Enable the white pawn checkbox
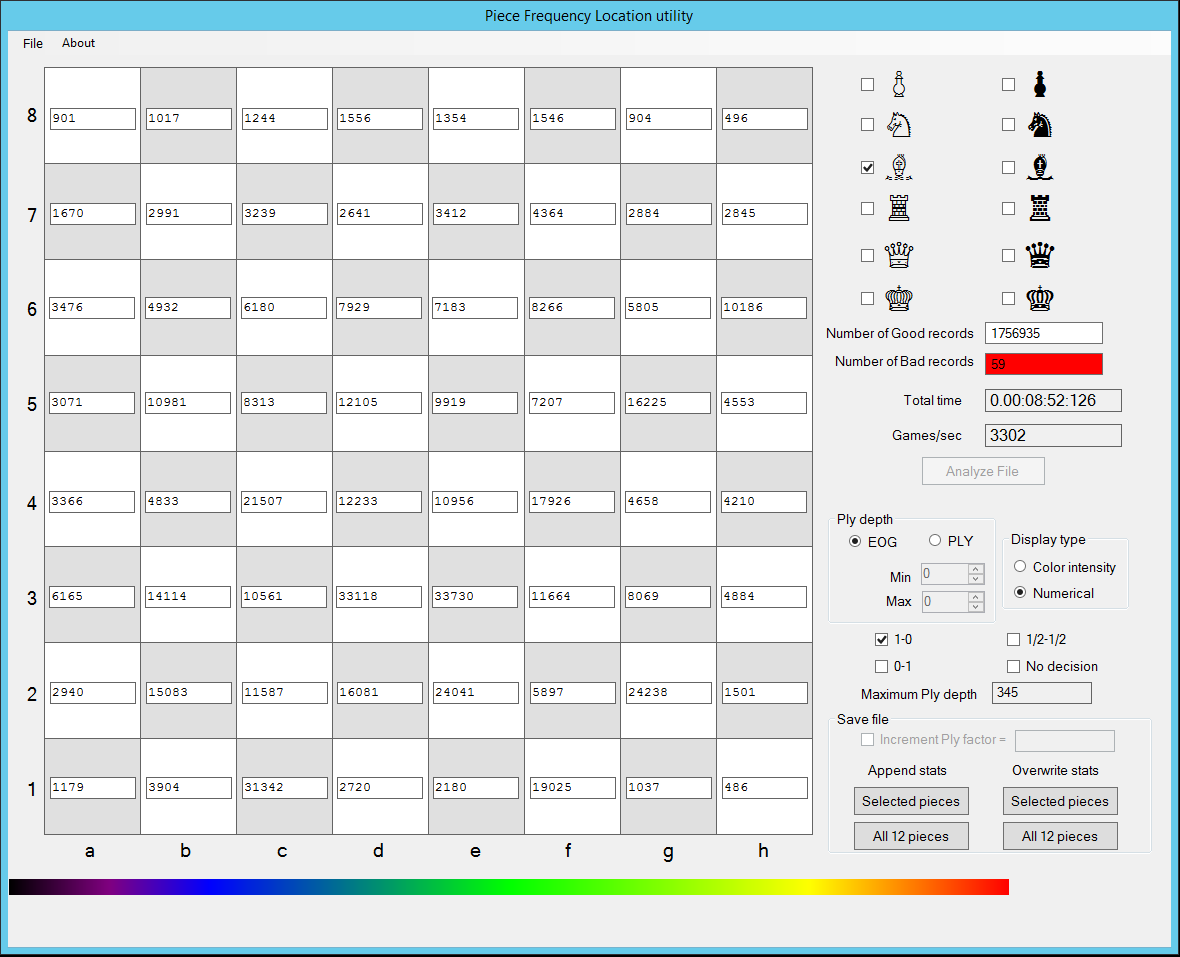The image size is (1180, 957). point(868,85)
